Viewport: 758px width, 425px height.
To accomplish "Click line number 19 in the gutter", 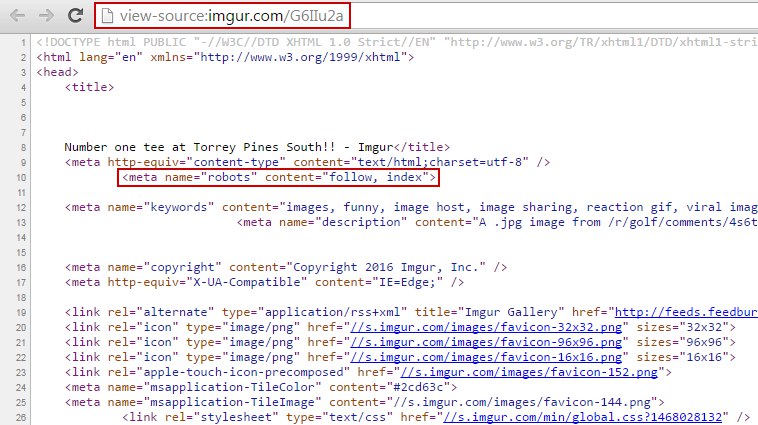I will click(21, 312).
